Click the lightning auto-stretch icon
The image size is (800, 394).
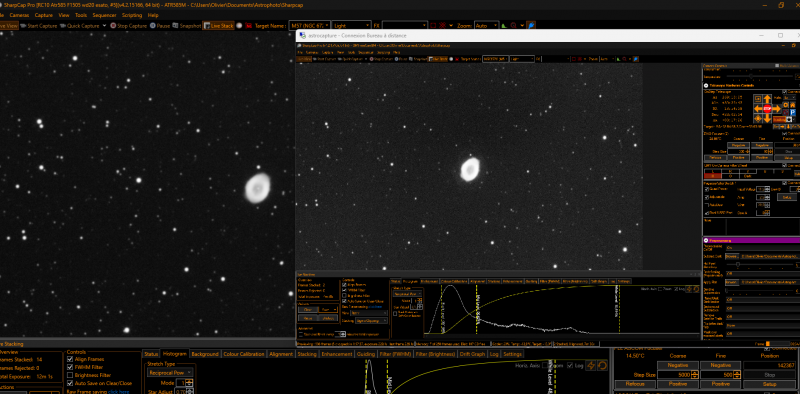click(591, 366)
